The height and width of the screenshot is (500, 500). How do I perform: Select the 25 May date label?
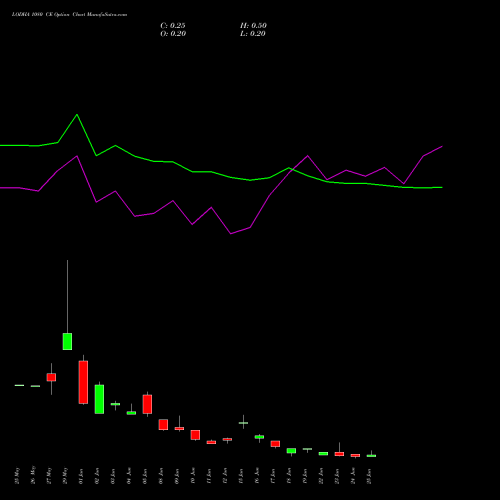click(17, 476)
